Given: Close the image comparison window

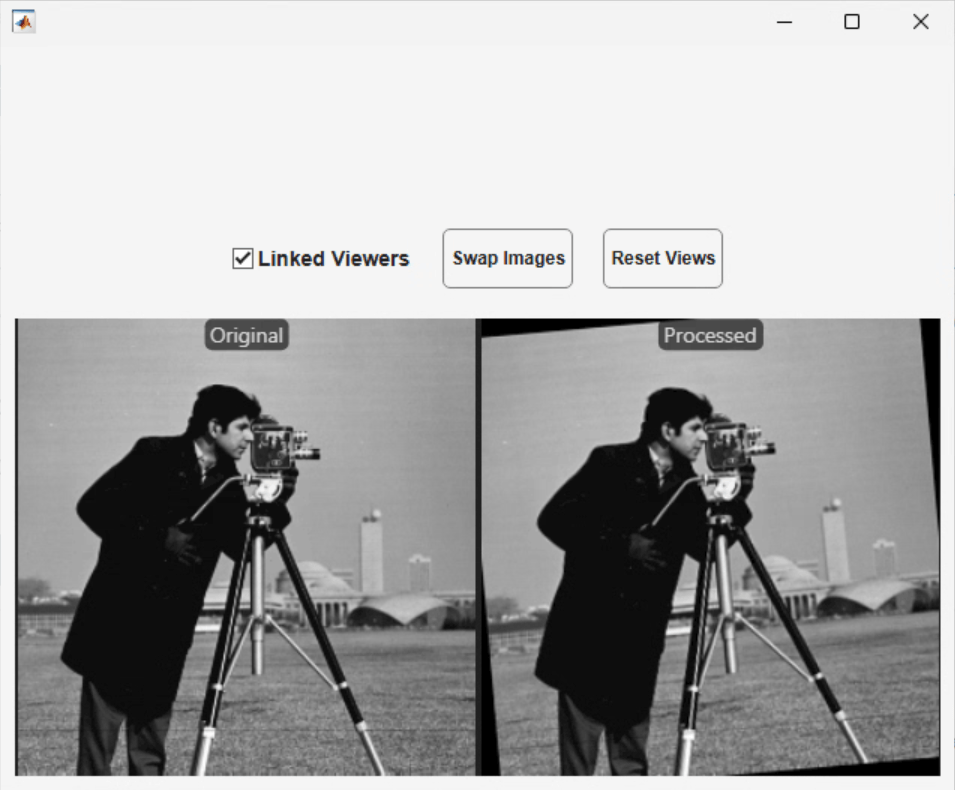Looking at the screenshot, I should [921, 22].
